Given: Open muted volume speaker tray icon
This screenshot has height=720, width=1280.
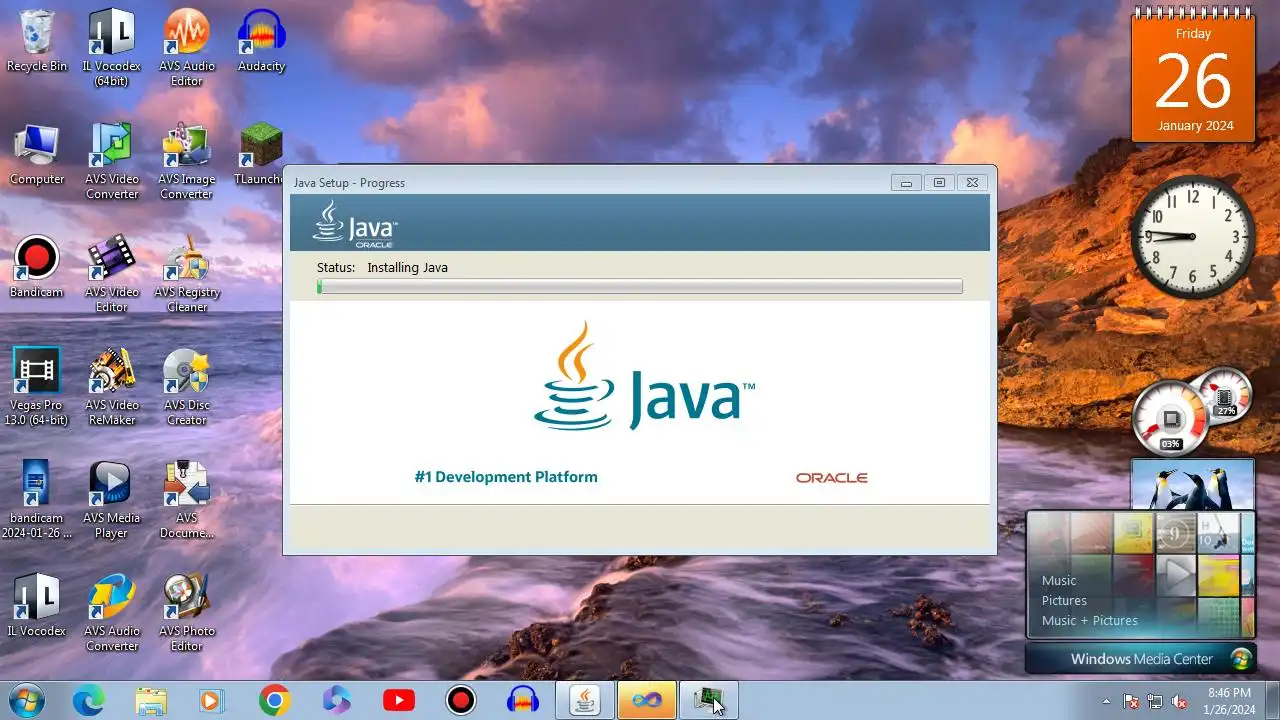Looking at the screenshot, I should pyautogui.click(x=1179, y=701).
